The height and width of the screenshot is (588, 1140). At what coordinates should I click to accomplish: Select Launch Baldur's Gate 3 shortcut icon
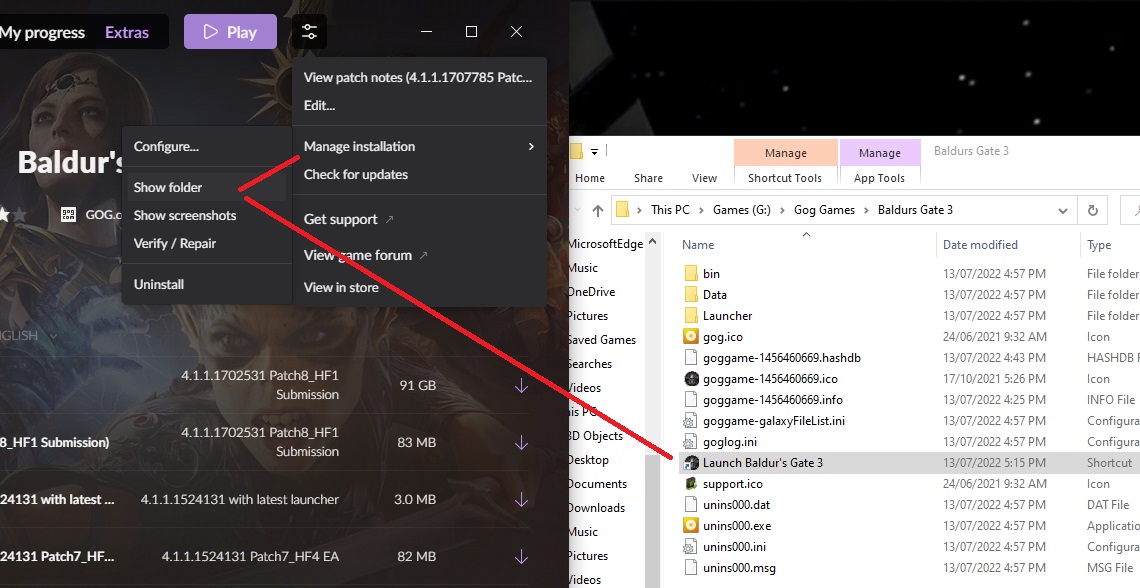click(x=691, y=463)
